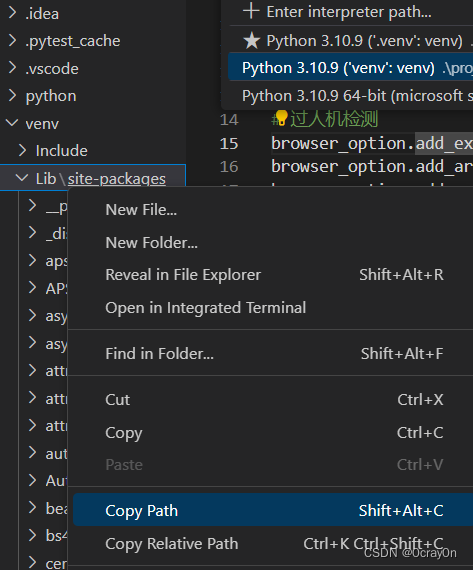Open the .pytest_cache folder name
This screenshot has width=473, height=570.
[73, 41]
